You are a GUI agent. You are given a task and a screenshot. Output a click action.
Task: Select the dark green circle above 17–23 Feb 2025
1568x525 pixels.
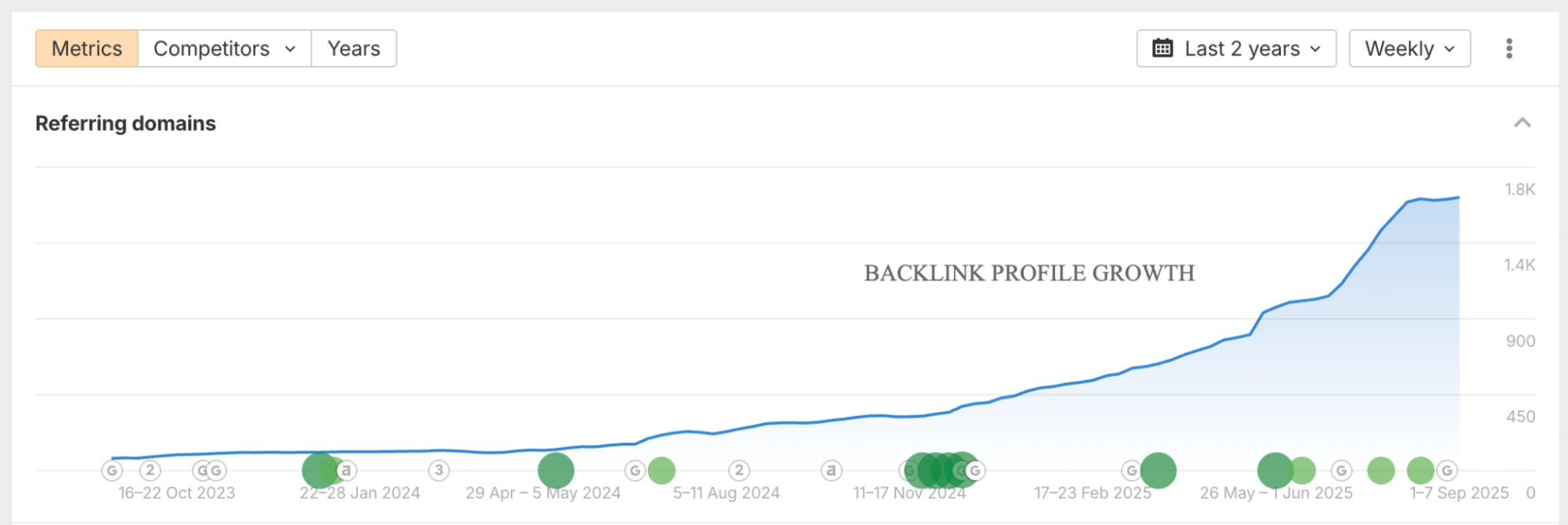[1158, 471]
